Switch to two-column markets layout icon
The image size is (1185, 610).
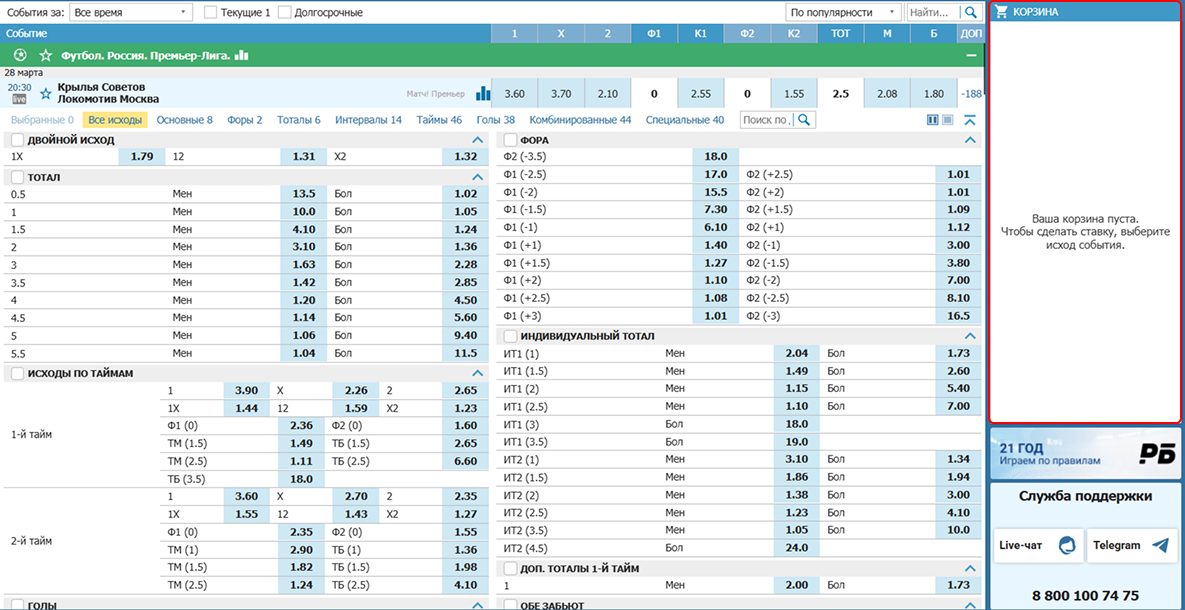click(933, 120)
